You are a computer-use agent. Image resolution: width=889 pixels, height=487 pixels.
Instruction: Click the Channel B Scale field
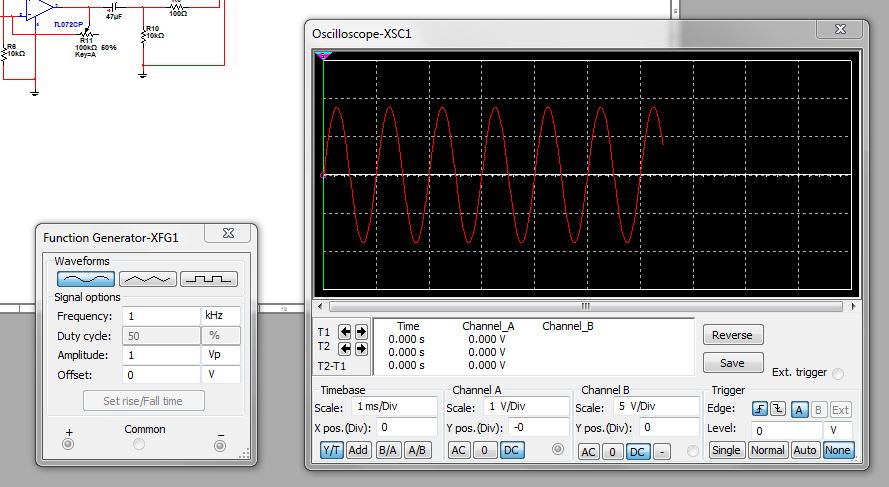click(x=657, y=406)
